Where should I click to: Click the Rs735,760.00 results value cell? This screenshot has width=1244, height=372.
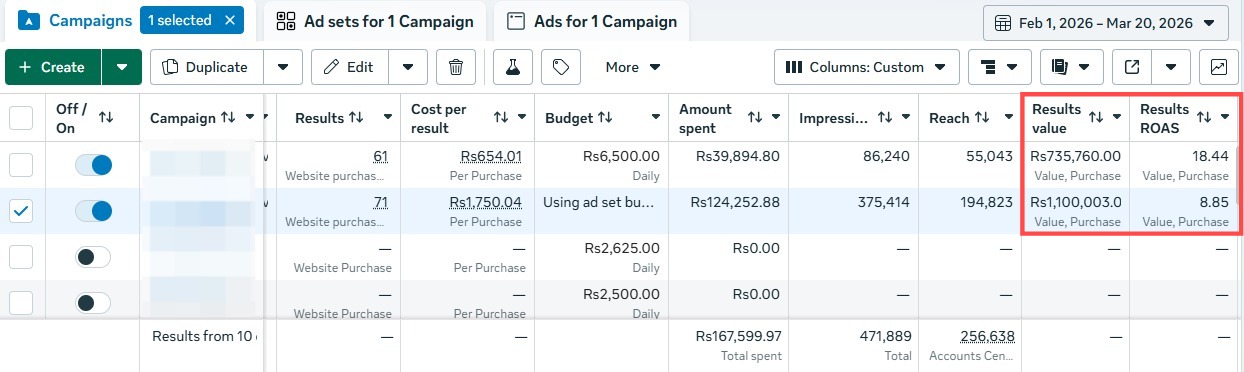click(x=1075, y=156)
